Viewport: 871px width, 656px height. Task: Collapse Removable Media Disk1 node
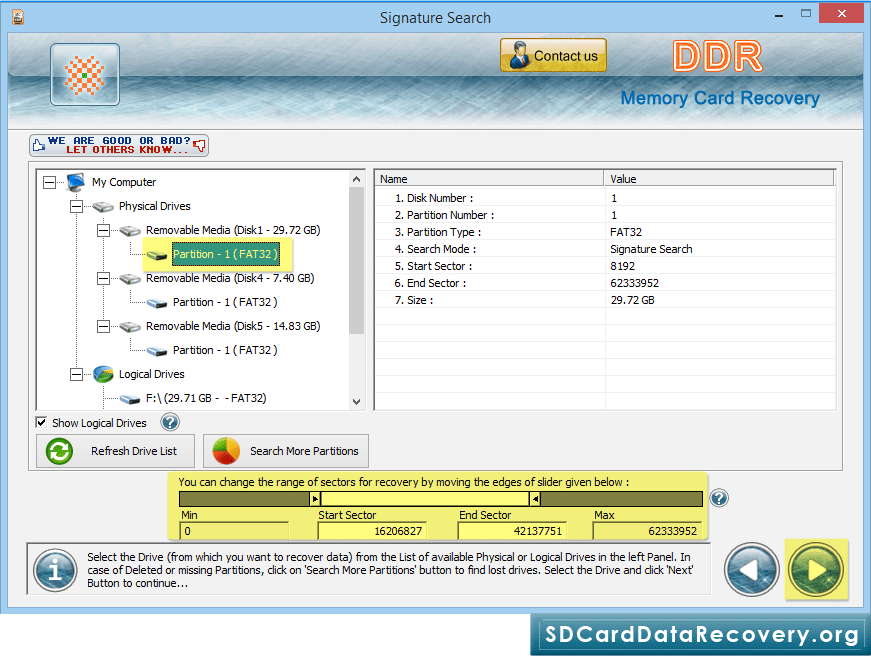(103, 230)
